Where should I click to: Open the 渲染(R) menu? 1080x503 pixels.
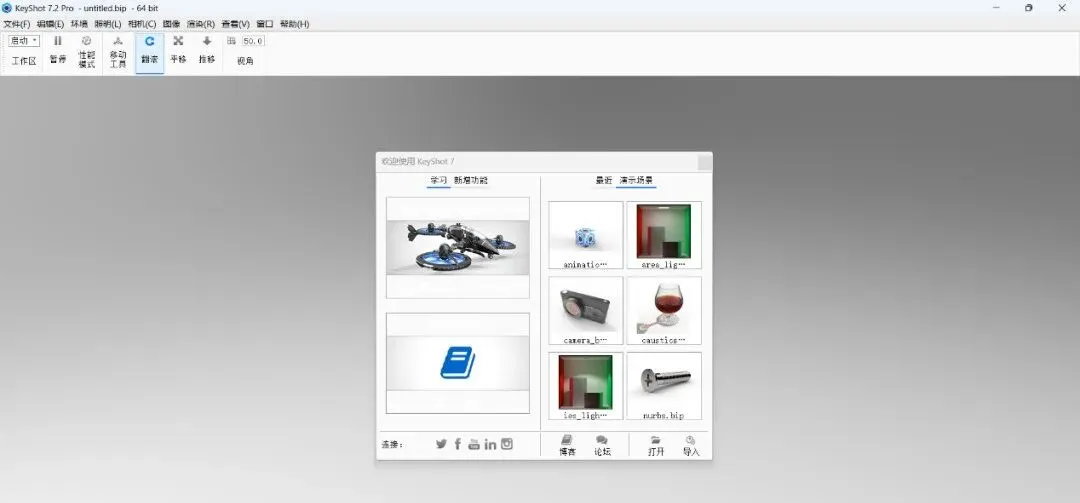click(200, 24)
